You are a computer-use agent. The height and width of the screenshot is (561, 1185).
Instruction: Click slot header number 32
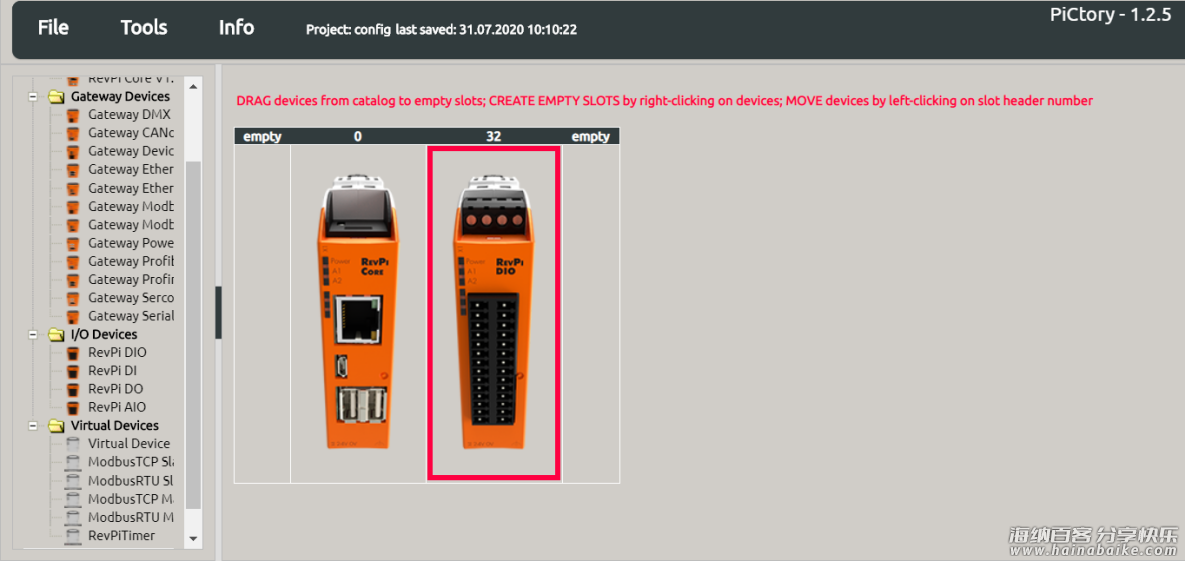click(x=493, y=137)
